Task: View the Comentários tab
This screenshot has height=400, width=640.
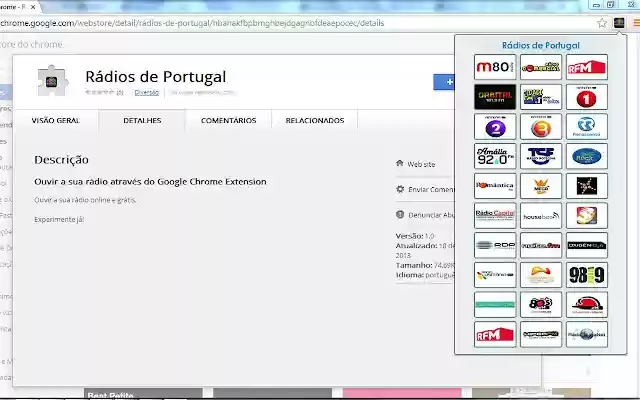Action: click(x=229, y=120)
